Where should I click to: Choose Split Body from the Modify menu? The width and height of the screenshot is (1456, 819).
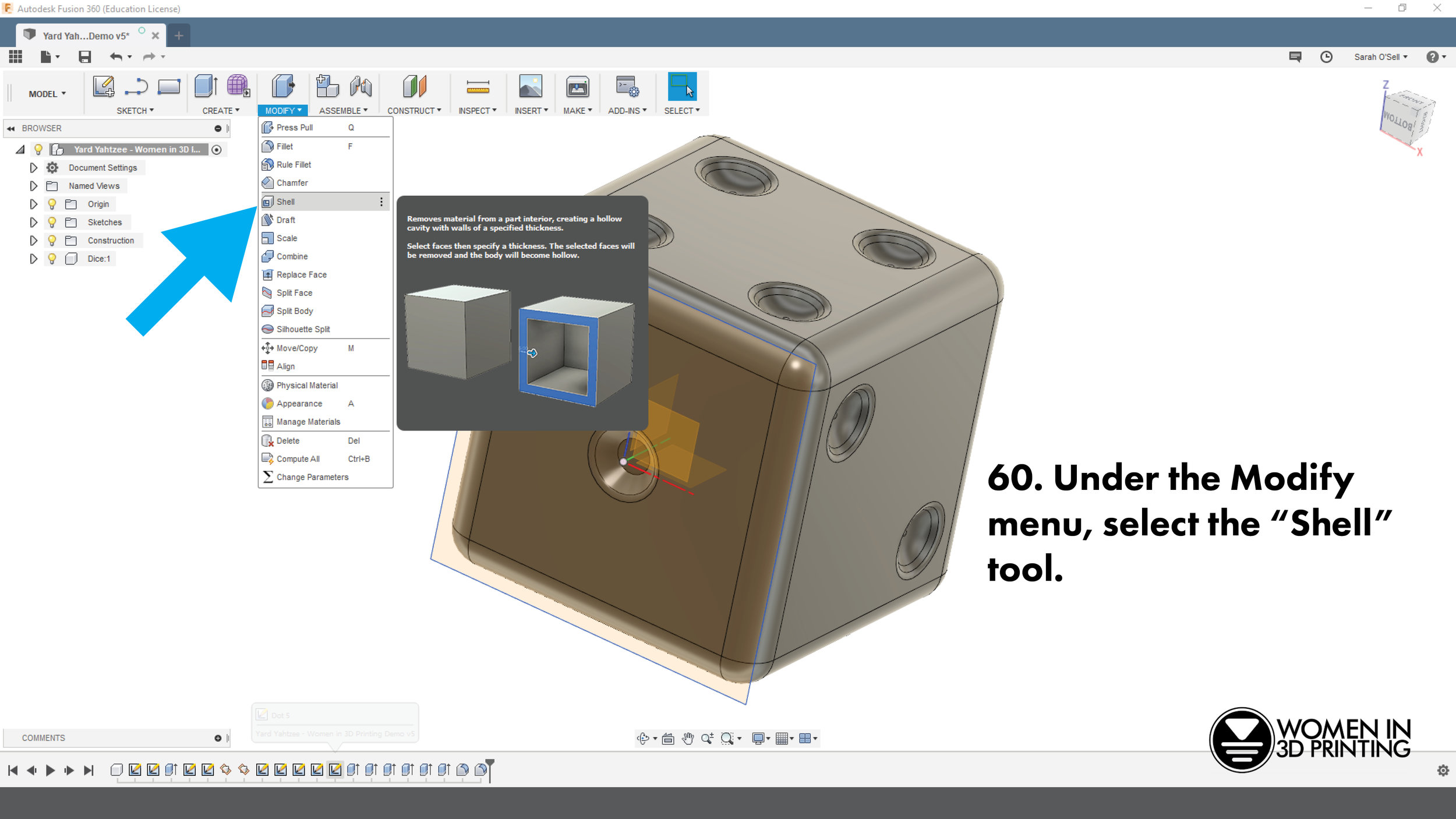(325, 311)
